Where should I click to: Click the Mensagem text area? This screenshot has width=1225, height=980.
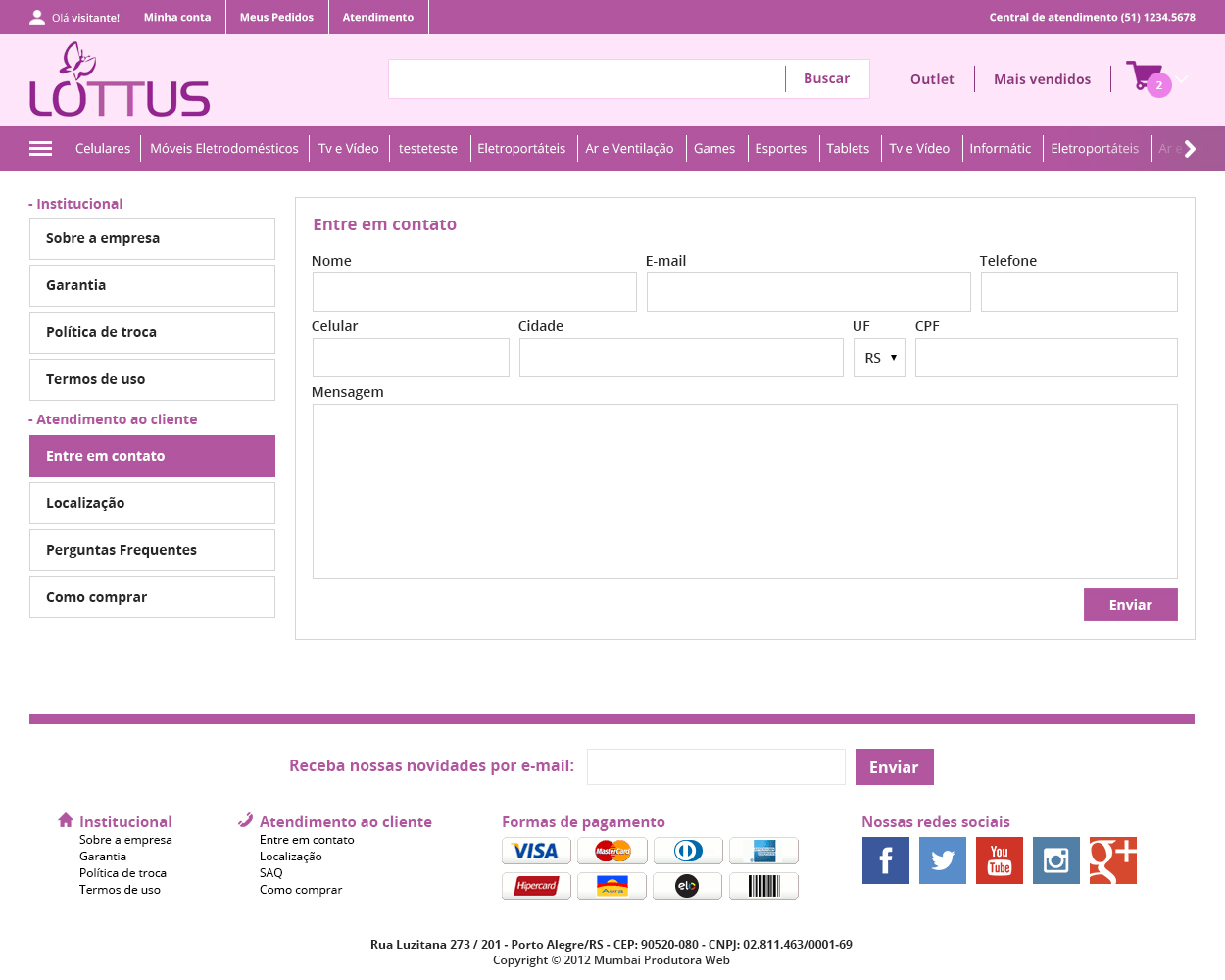tap(745, 491)
